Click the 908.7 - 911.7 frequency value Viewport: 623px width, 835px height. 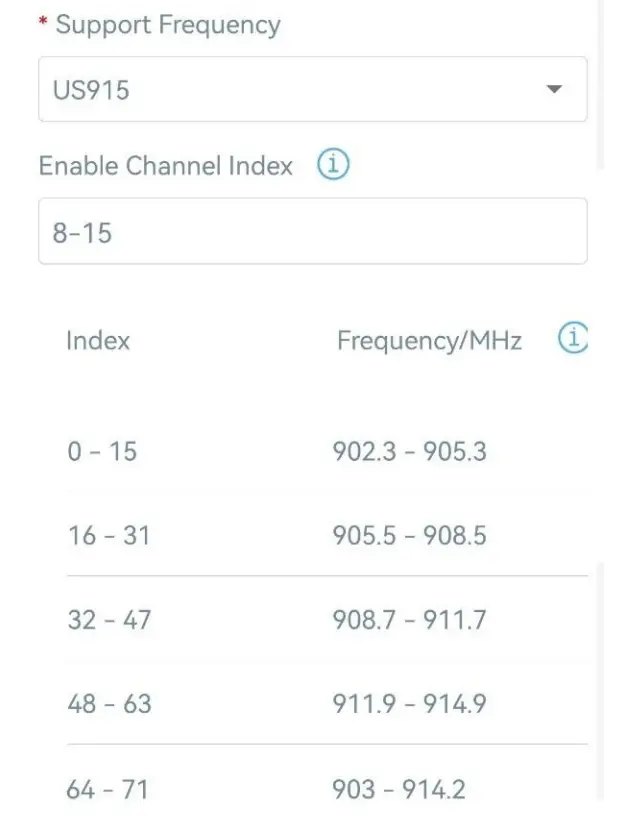pyautogui.click(x=409, y=620)
